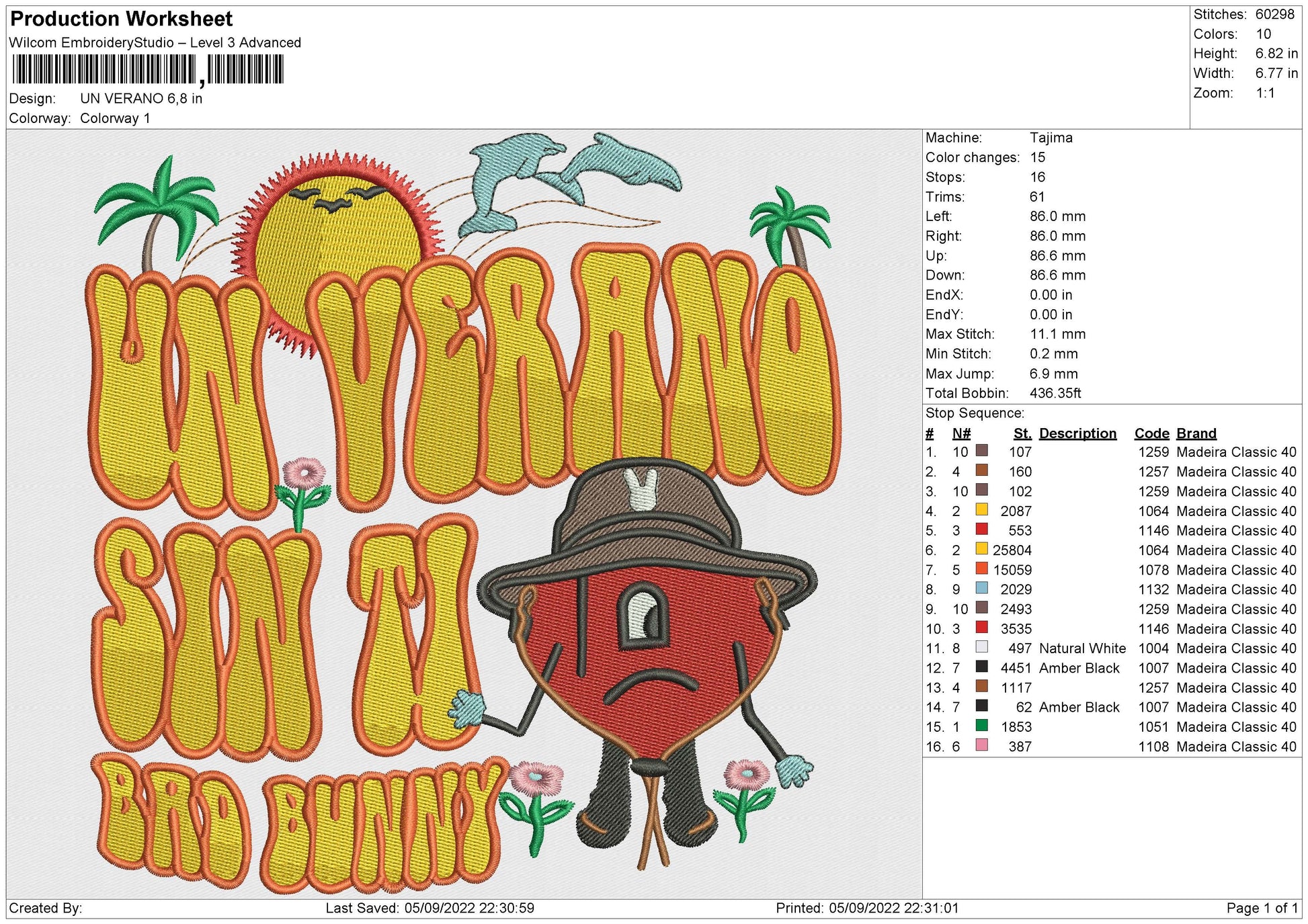Select the Height value "6.82 in"
Screen dimensions: 1308x924
[x=1277, y=53]
